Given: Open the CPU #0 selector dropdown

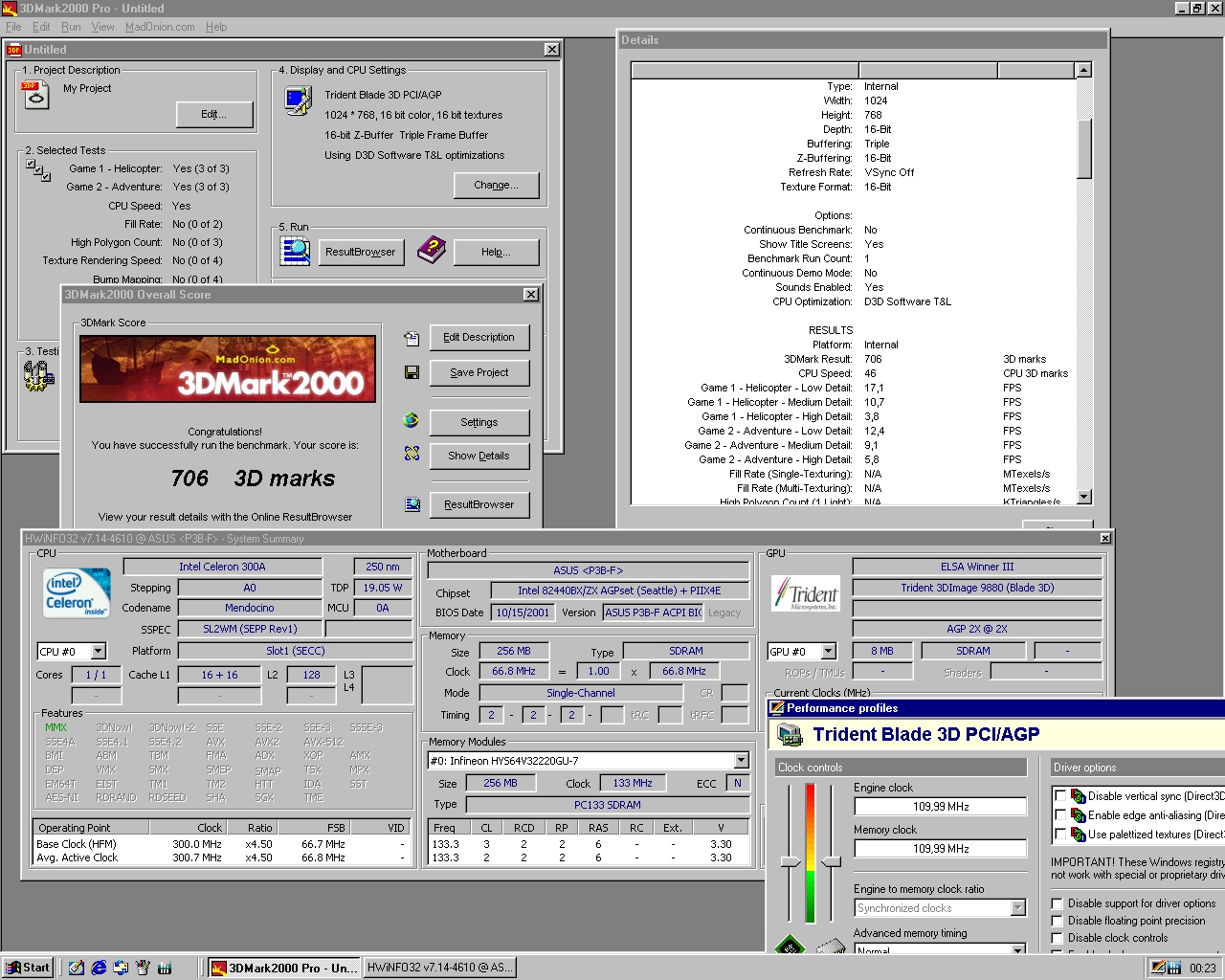Looking at the screenshot, I should [100, 651].
